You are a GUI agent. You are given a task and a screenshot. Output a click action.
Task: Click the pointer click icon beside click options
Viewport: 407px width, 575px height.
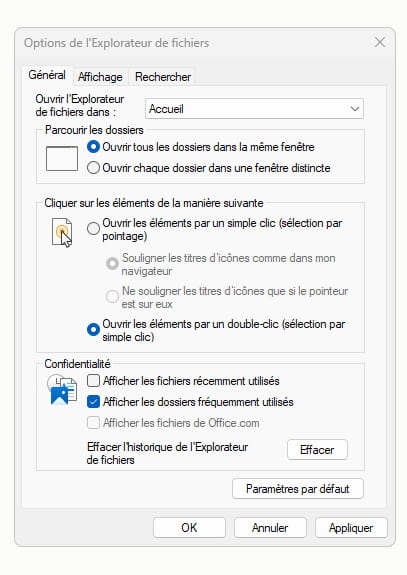pyautogui.click(x=62, y=232)
